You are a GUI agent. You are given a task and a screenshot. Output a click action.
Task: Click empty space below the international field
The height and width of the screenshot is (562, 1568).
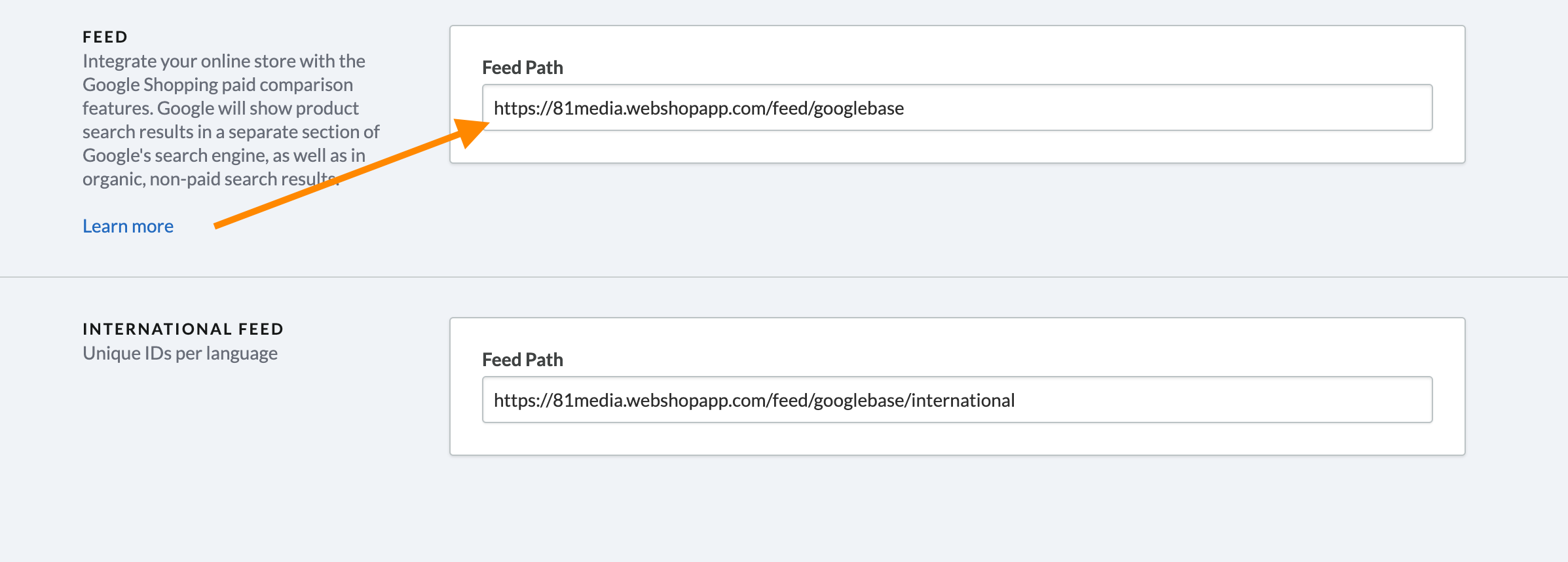957,439
